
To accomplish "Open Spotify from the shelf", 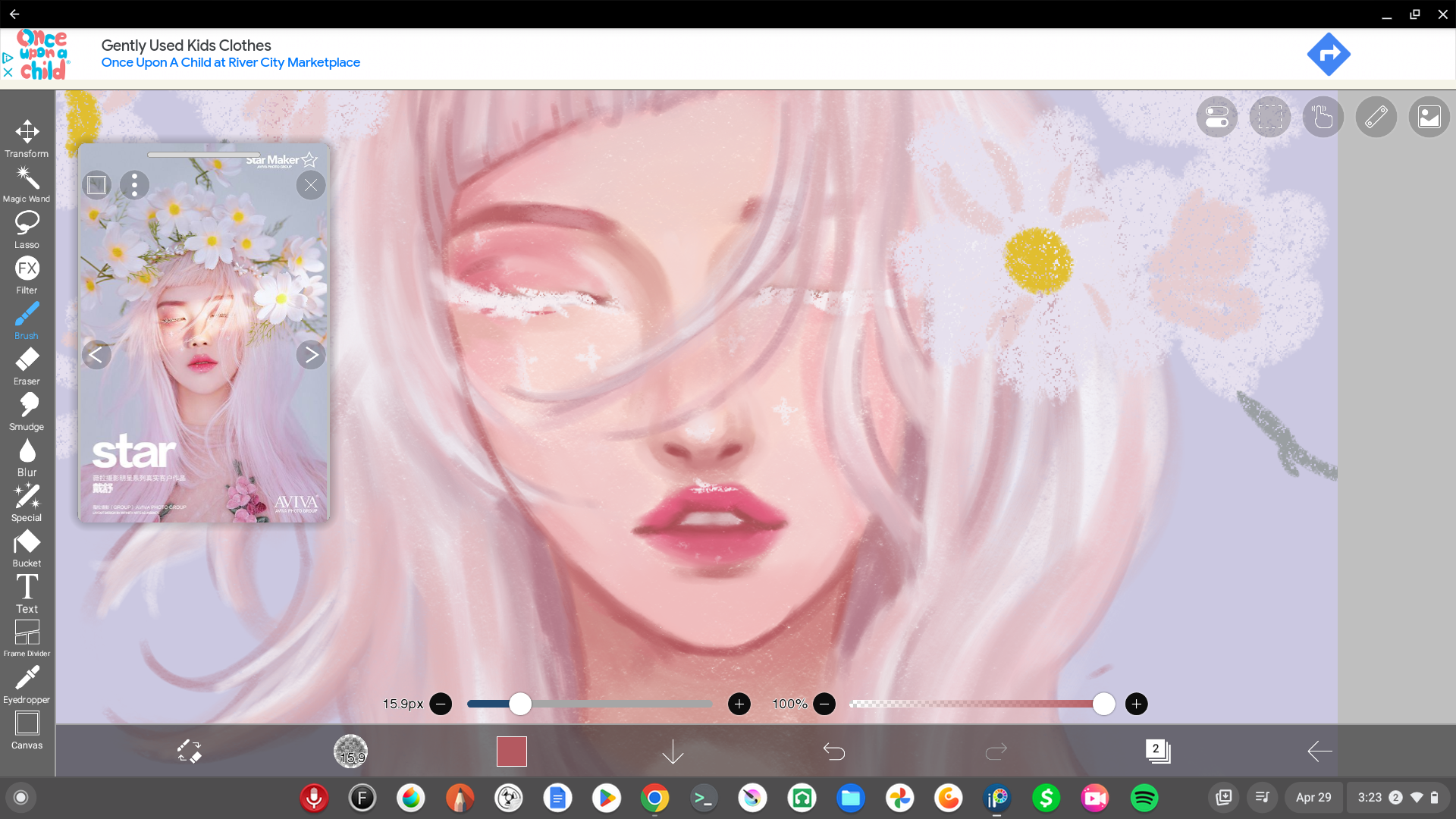I will click(1144, 798).
